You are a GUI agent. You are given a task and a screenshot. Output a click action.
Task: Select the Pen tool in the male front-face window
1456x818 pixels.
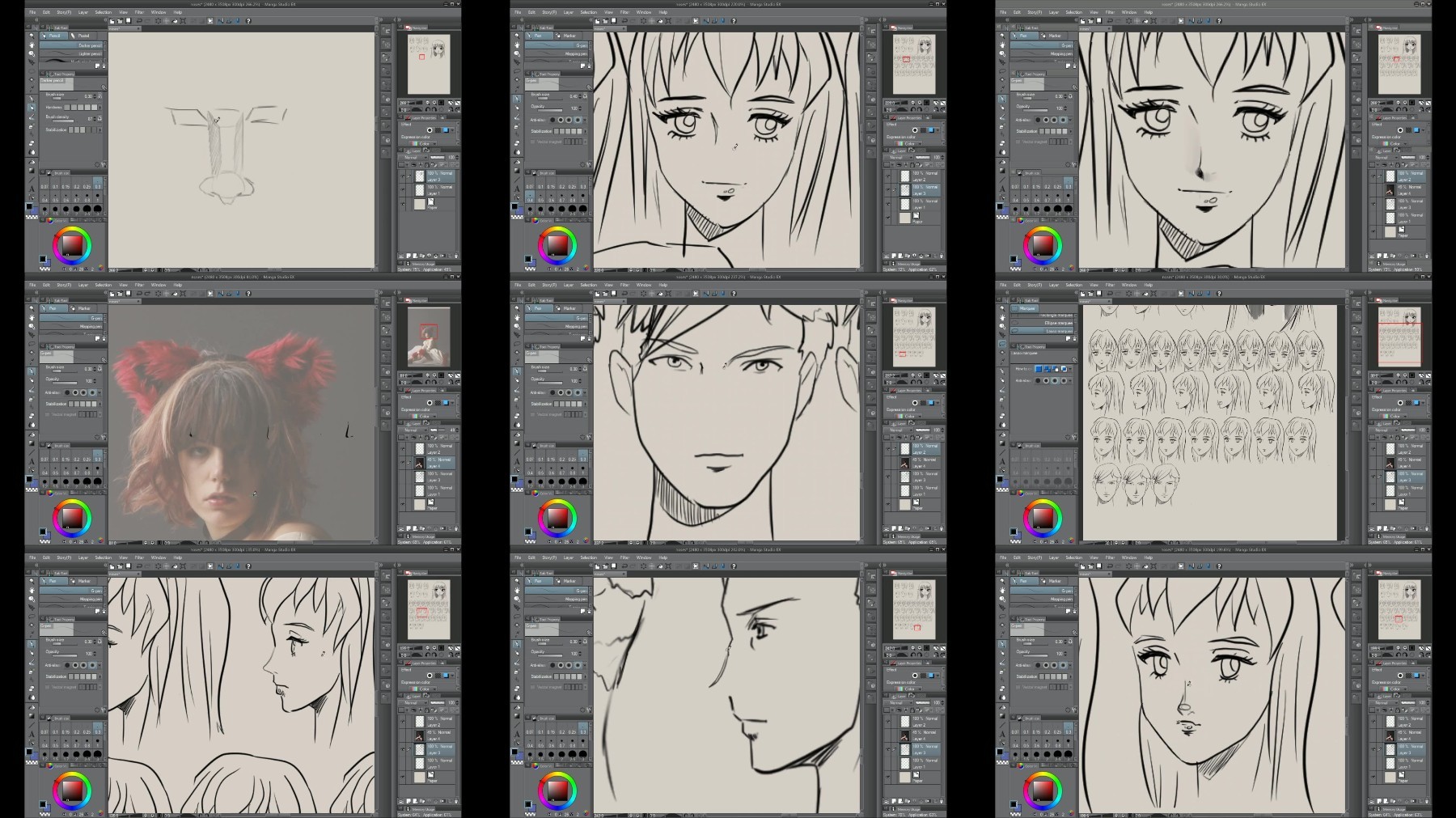click(517, 371)
